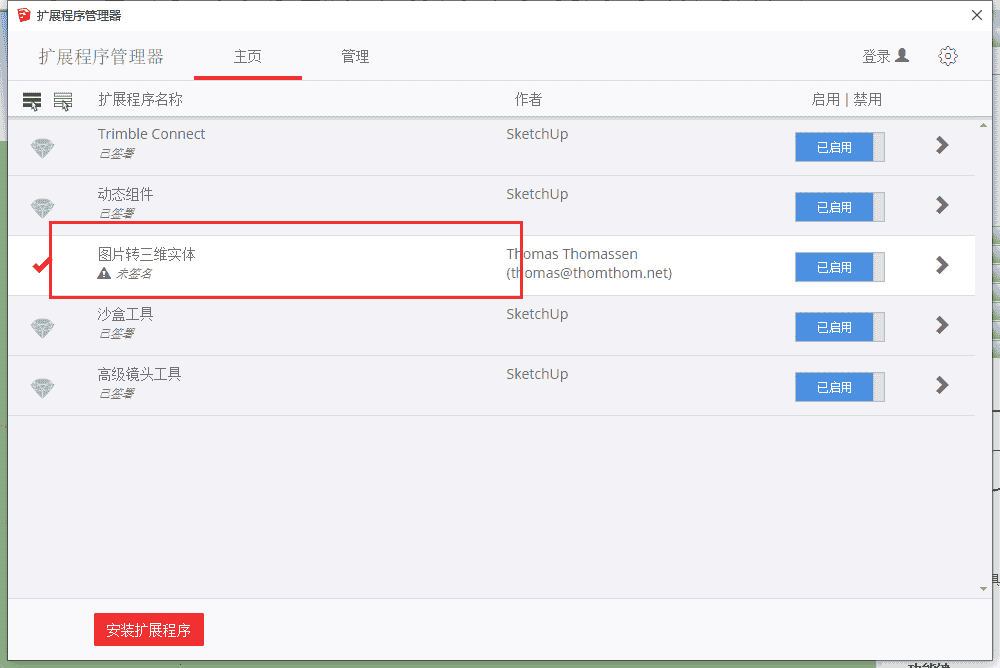This screenshot has width=1000, height=668.
Task: Toggle the 已启用 switch for 动态组件
Action: [x=839, y=207]
